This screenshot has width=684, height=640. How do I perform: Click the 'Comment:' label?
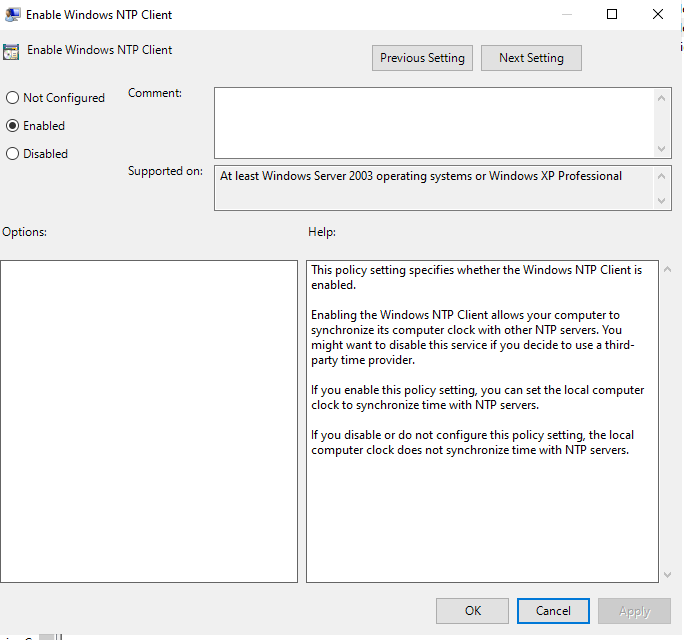pos(155,93)
